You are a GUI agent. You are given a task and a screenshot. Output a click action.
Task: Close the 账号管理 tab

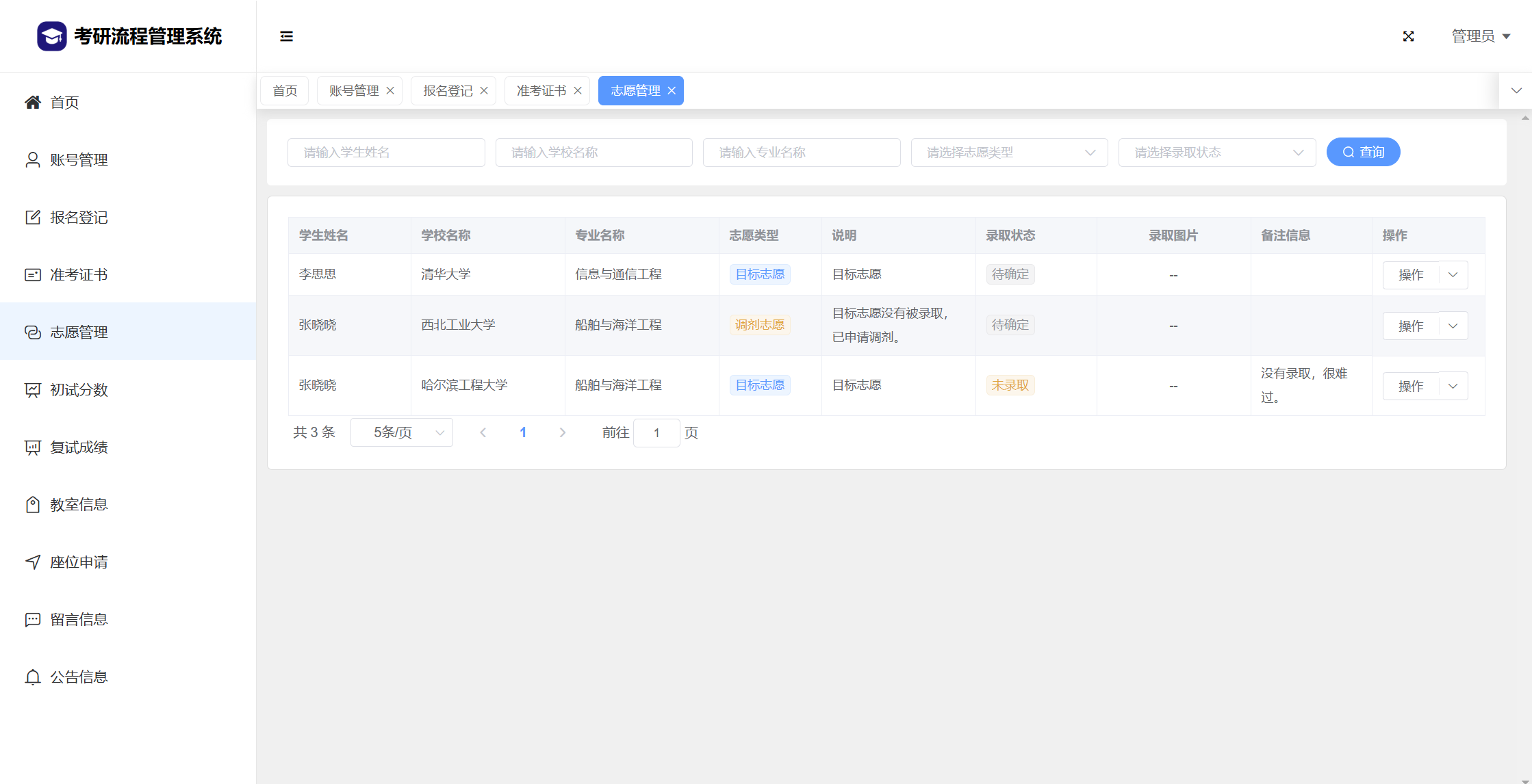point(390,91)
